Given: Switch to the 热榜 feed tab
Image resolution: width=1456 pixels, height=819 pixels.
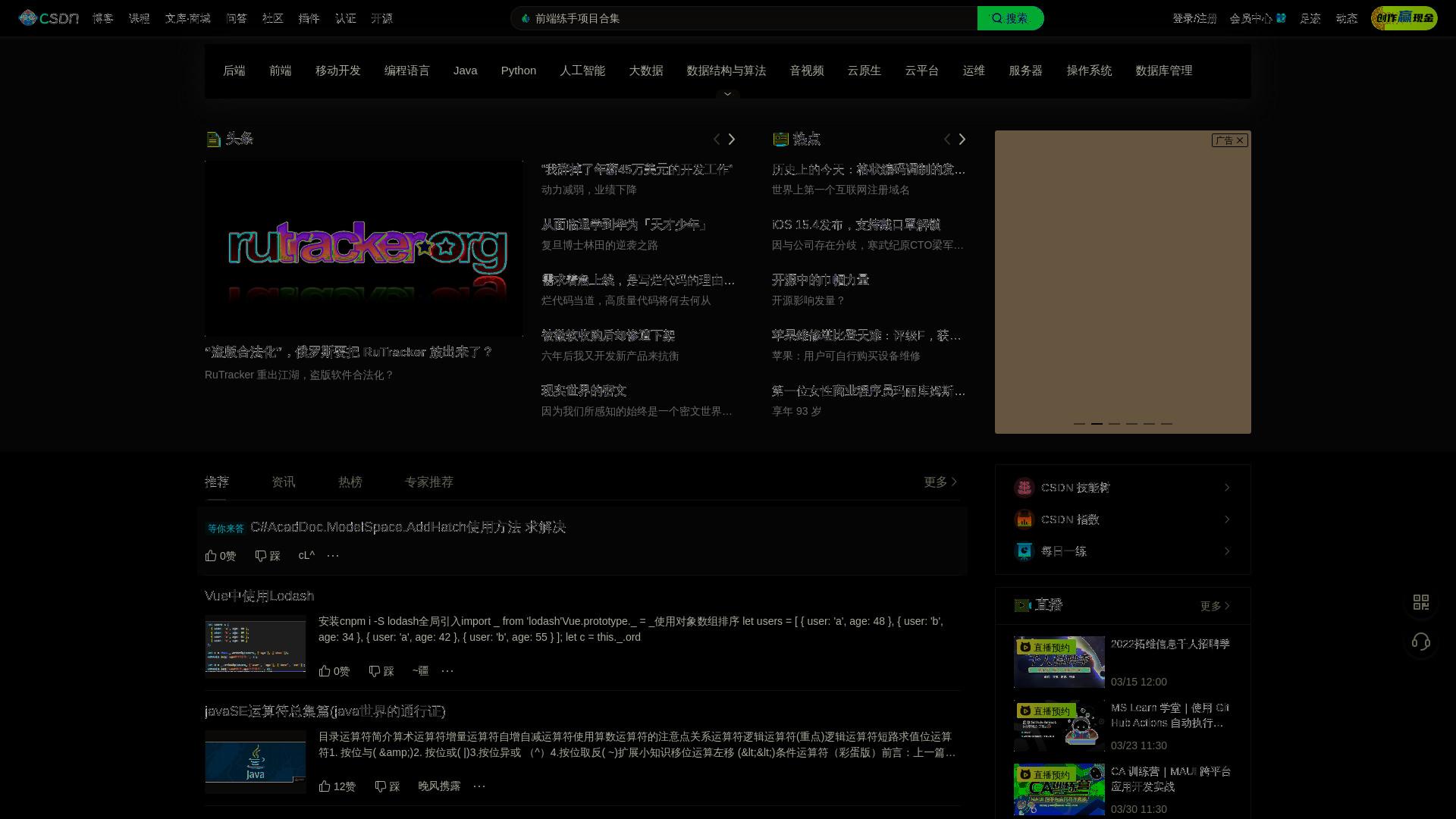Looking at the screenshot, I should pos(350,482).
